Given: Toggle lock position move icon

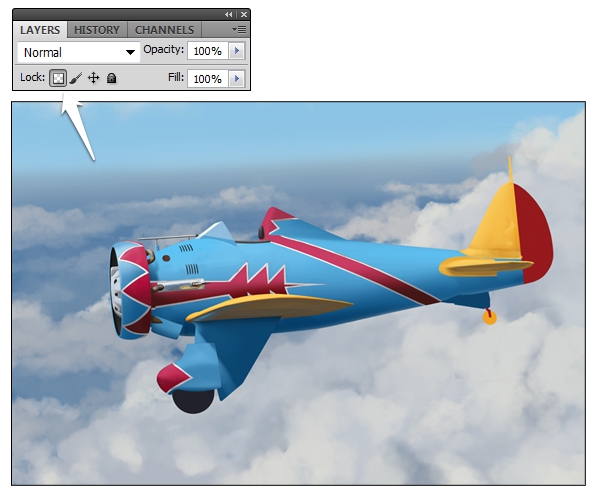Looking at the screenshot, I should [93, 78].
